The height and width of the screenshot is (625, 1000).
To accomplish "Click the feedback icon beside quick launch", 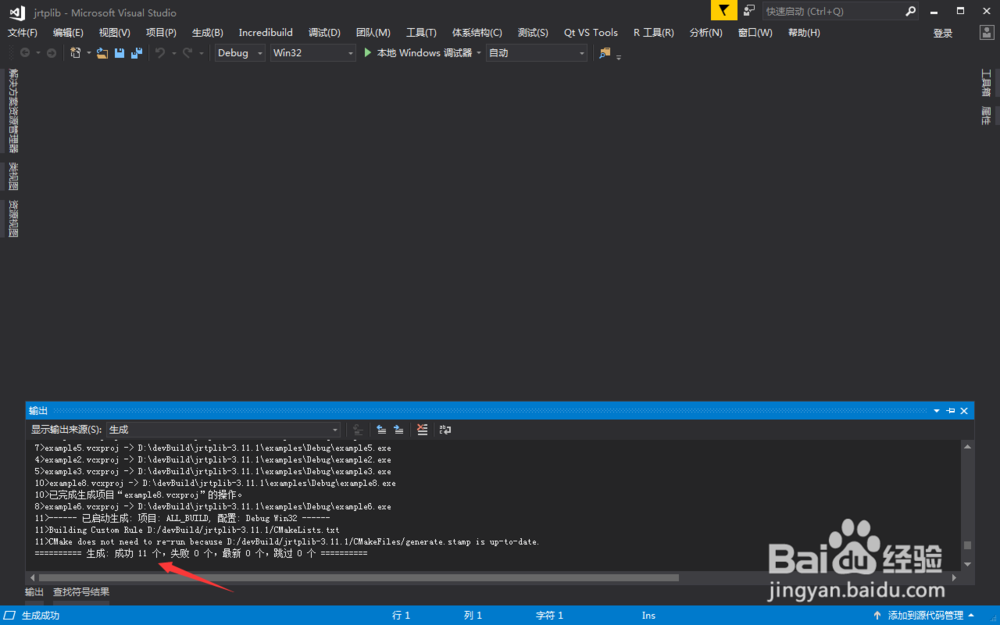I will (x=749, y=11).
